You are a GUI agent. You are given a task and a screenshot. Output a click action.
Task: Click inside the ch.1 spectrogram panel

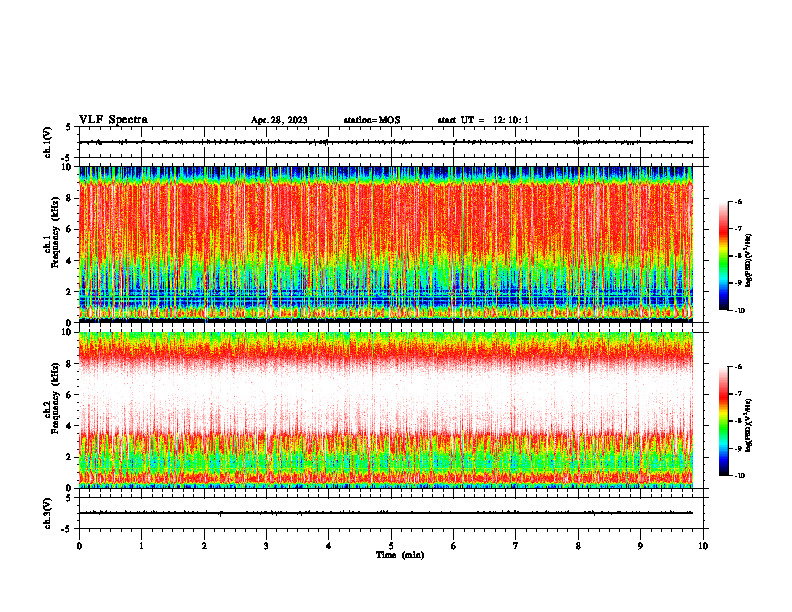click(x=386, y=244)
